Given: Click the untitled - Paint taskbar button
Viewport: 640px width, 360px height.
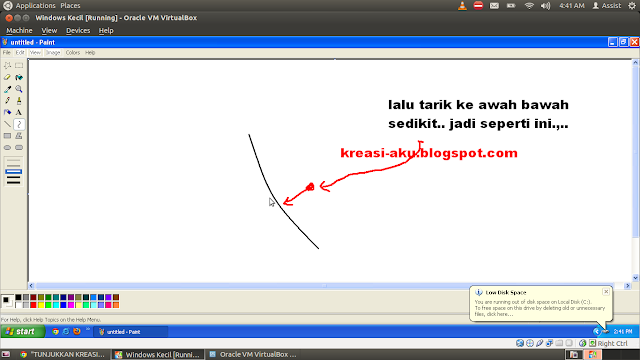Looking at the screenshot, I should 131,332.
